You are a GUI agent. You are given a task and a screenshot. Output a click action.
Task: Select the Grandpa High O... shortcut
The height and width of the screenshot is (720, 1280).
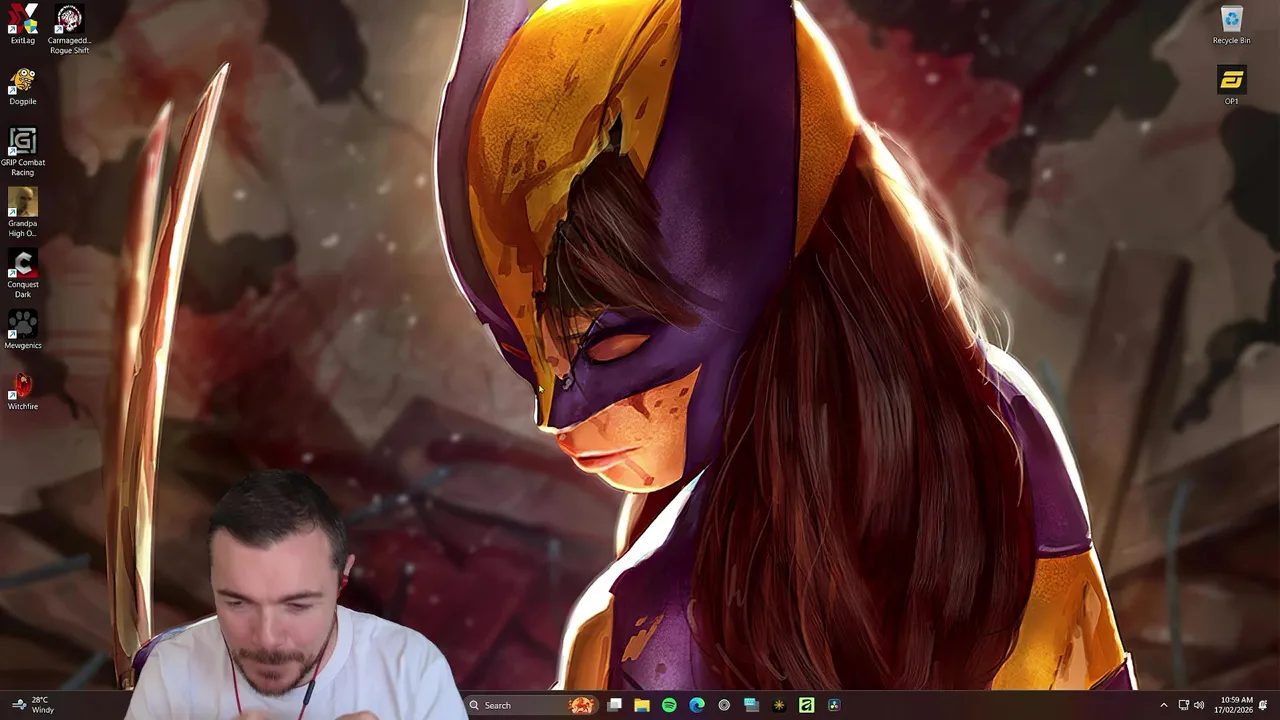tap(23, 213)
